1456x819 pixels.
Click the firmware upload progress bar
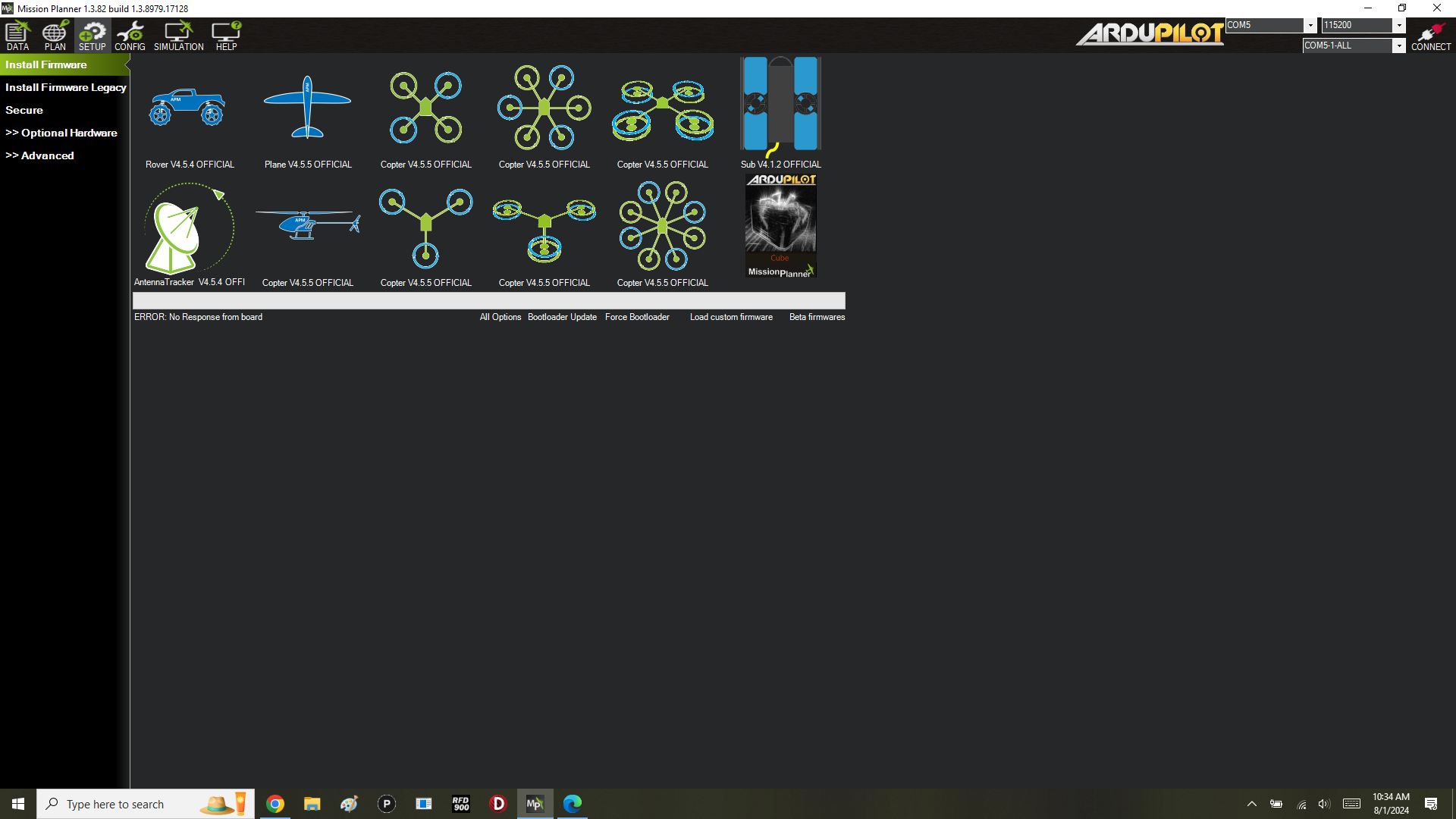tap(489, 300)
